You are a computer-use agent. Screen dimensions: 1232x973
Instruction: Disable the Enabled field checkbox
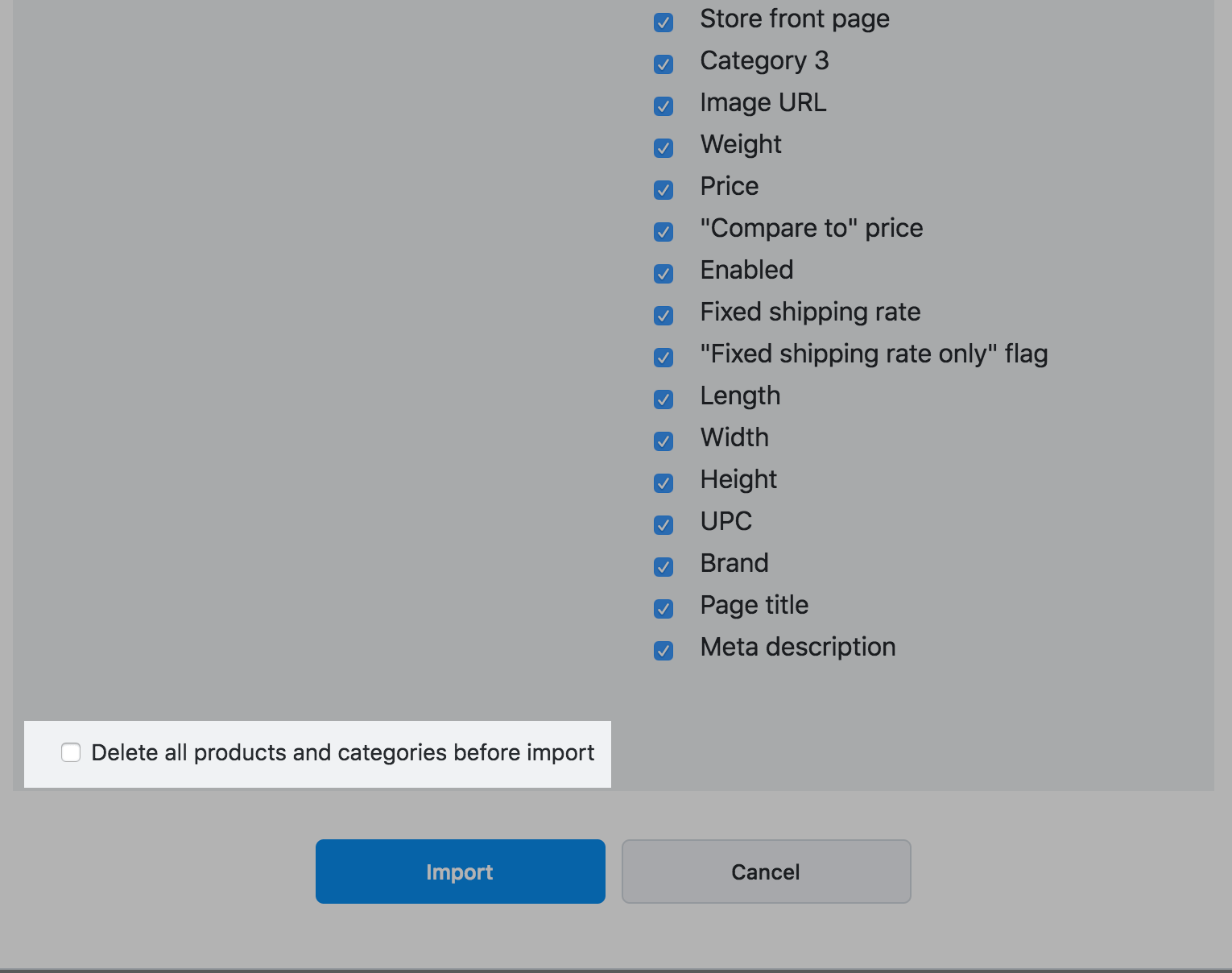(x=663, y=274)
